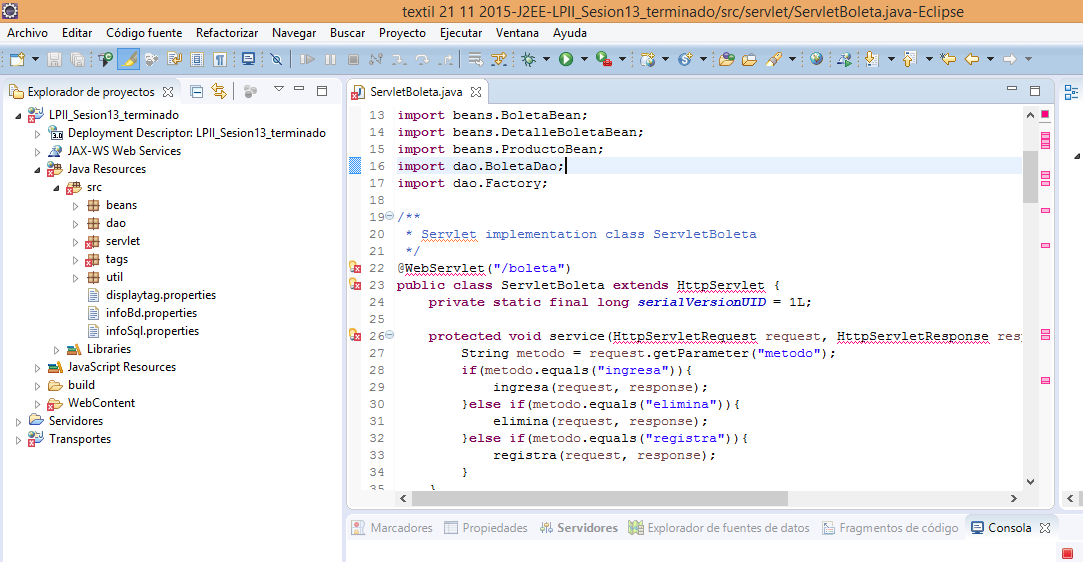Click the editor vertical scrollbar thumb

[x=1030, y=177]
